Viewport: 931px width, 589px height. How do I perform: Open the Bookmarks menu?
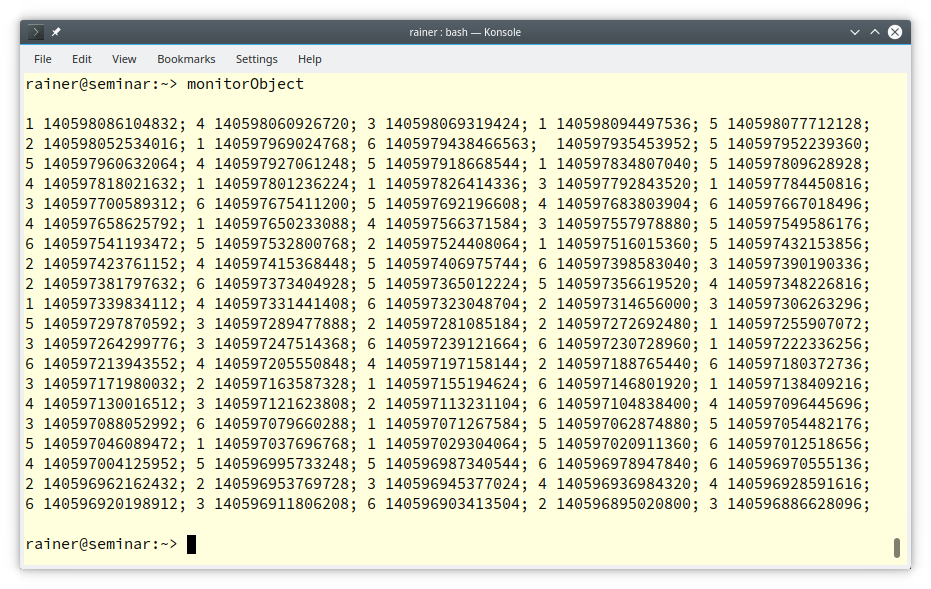point(186,59)
